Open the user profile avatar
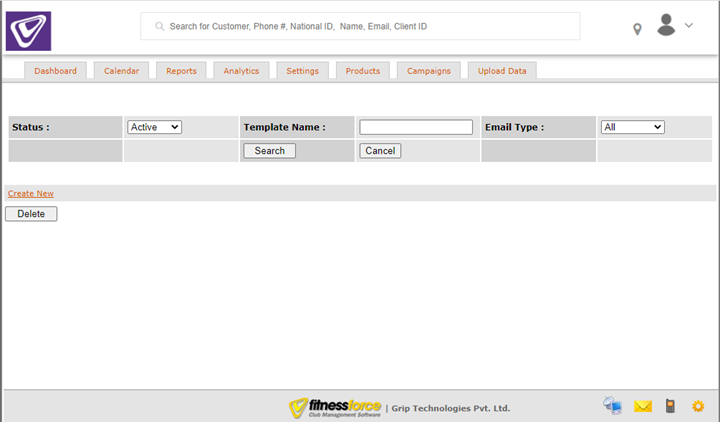 click(x=666, y=25)
